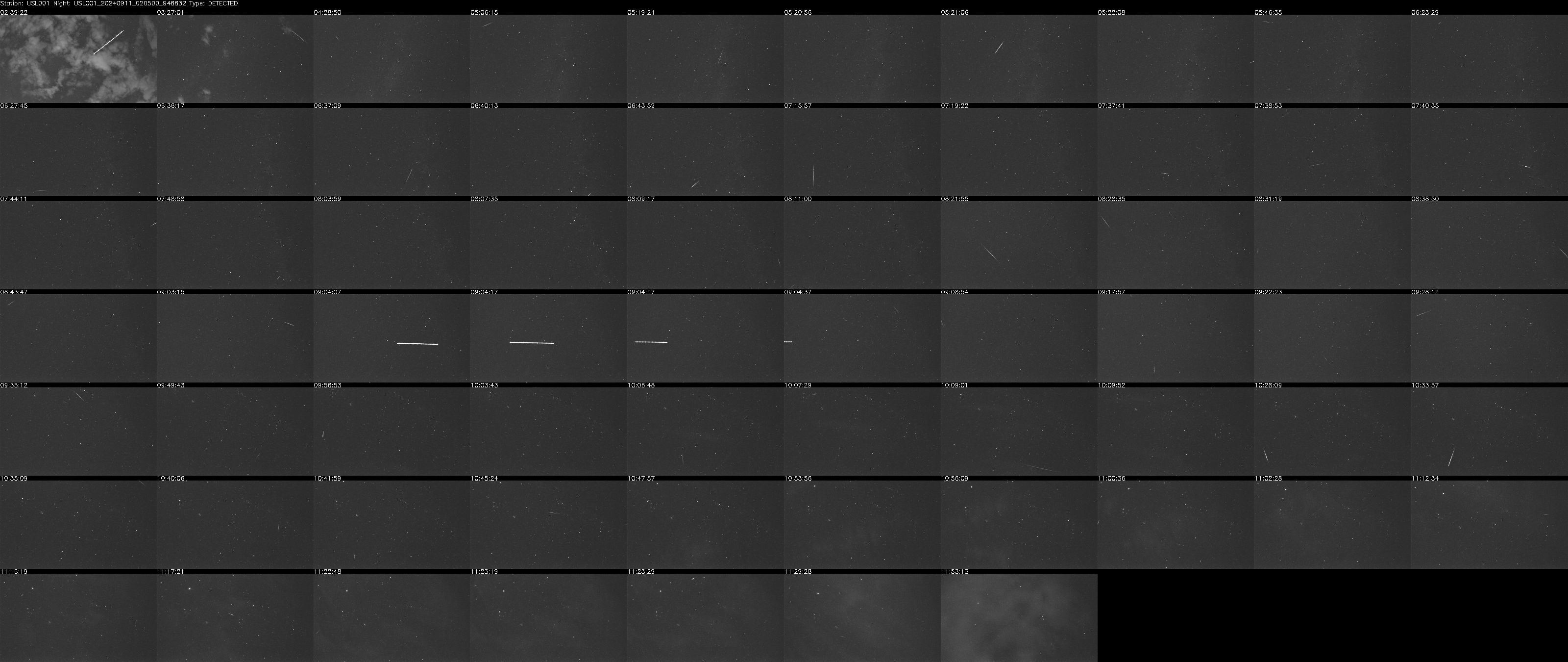View the 06:40:13 detection frame
This screenshot has height=662, width=1568.
[x=548, y=152]
